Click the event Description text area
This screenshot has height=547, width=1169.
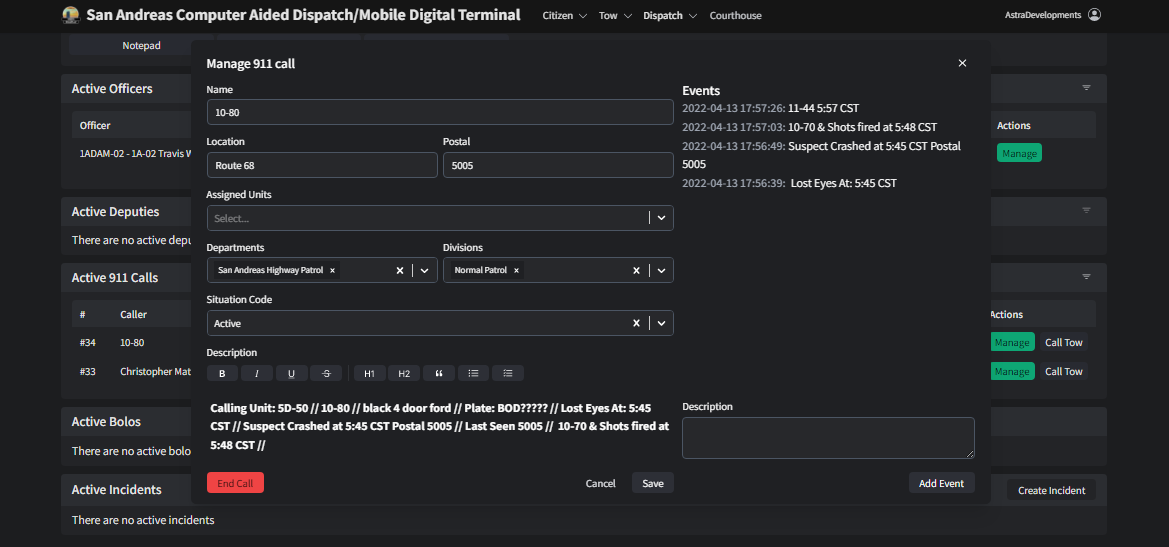828,438
